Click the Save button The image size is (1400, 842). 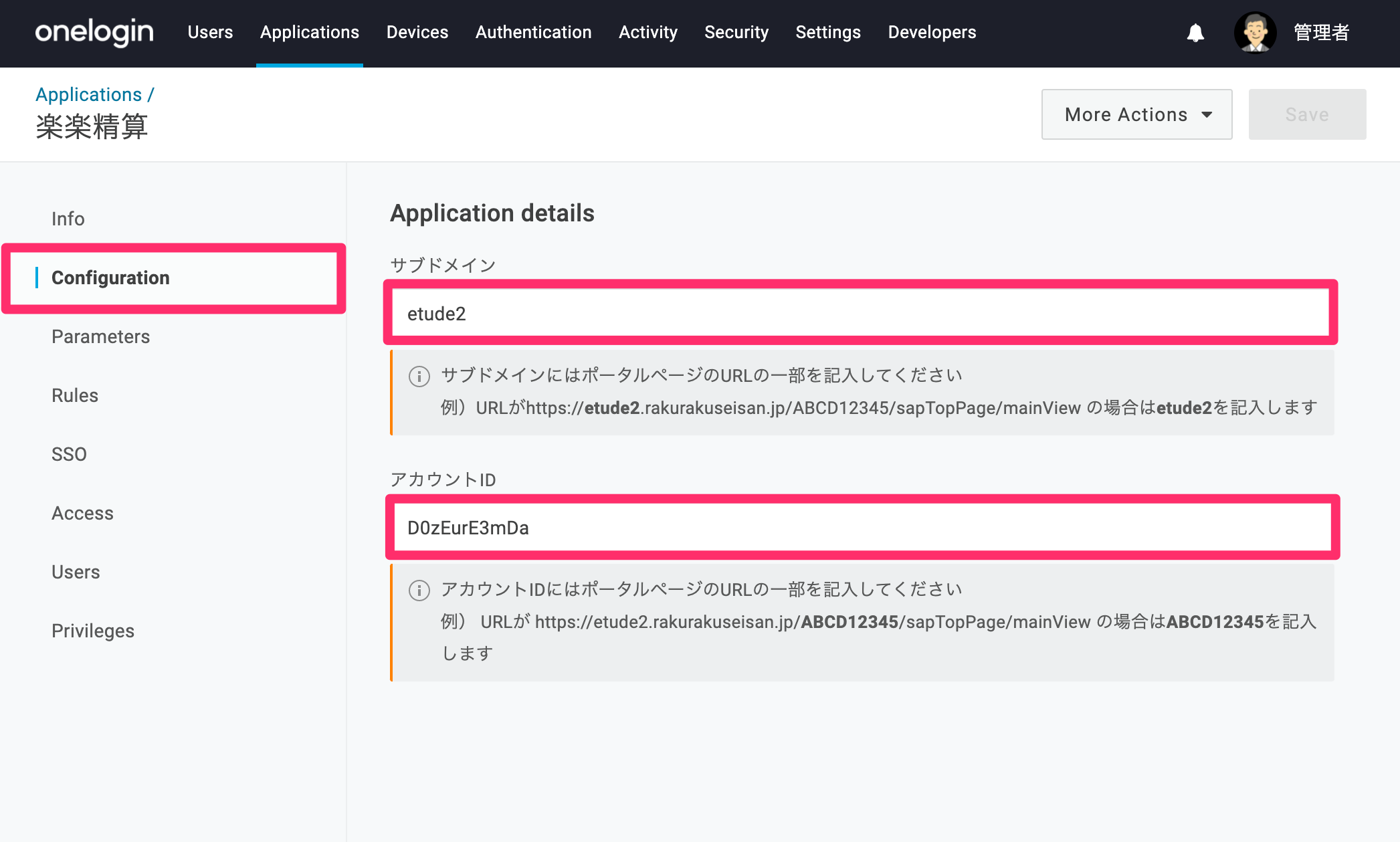click(x=1307, y=114)
